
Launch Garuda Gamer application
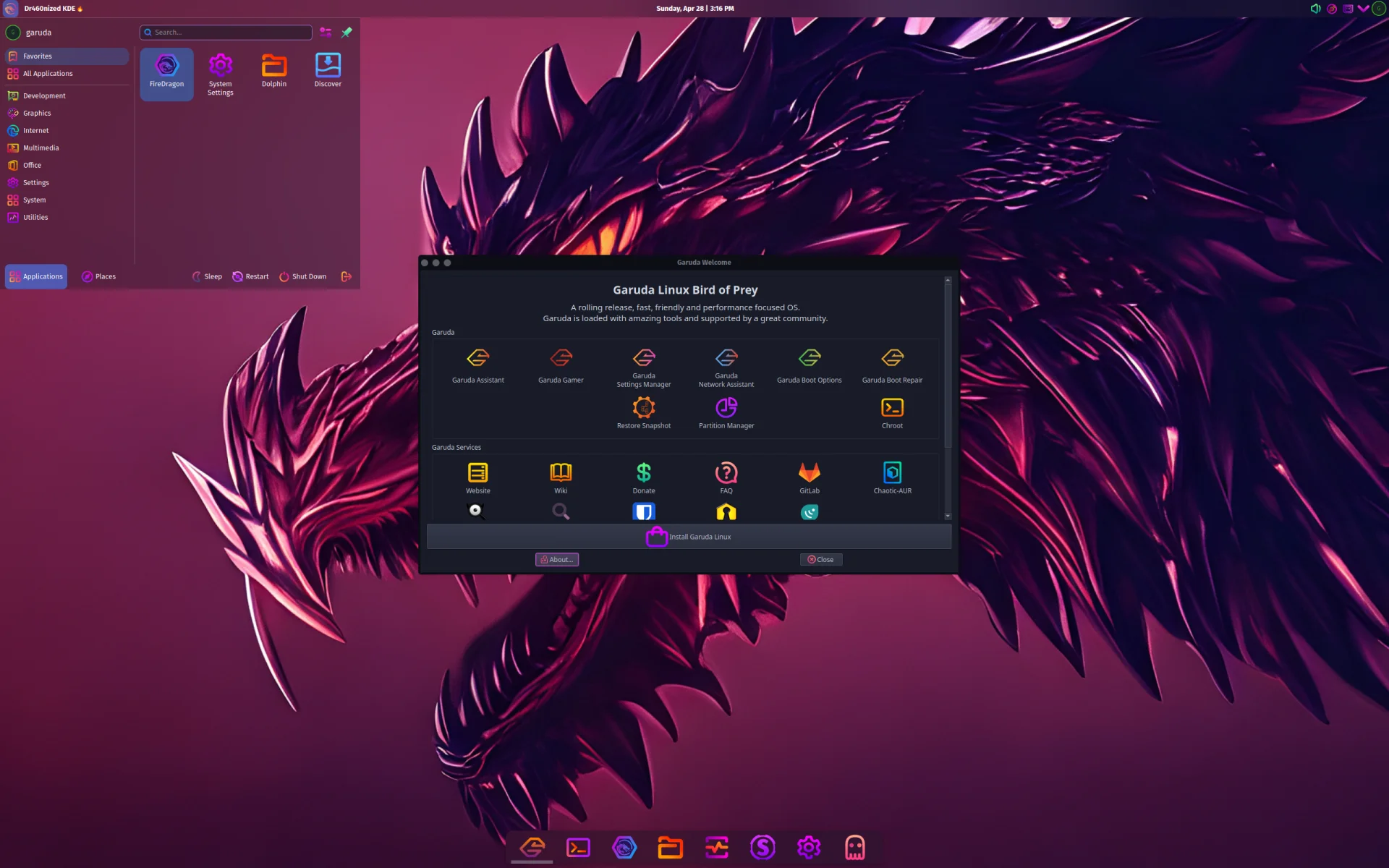pos(560,365)
